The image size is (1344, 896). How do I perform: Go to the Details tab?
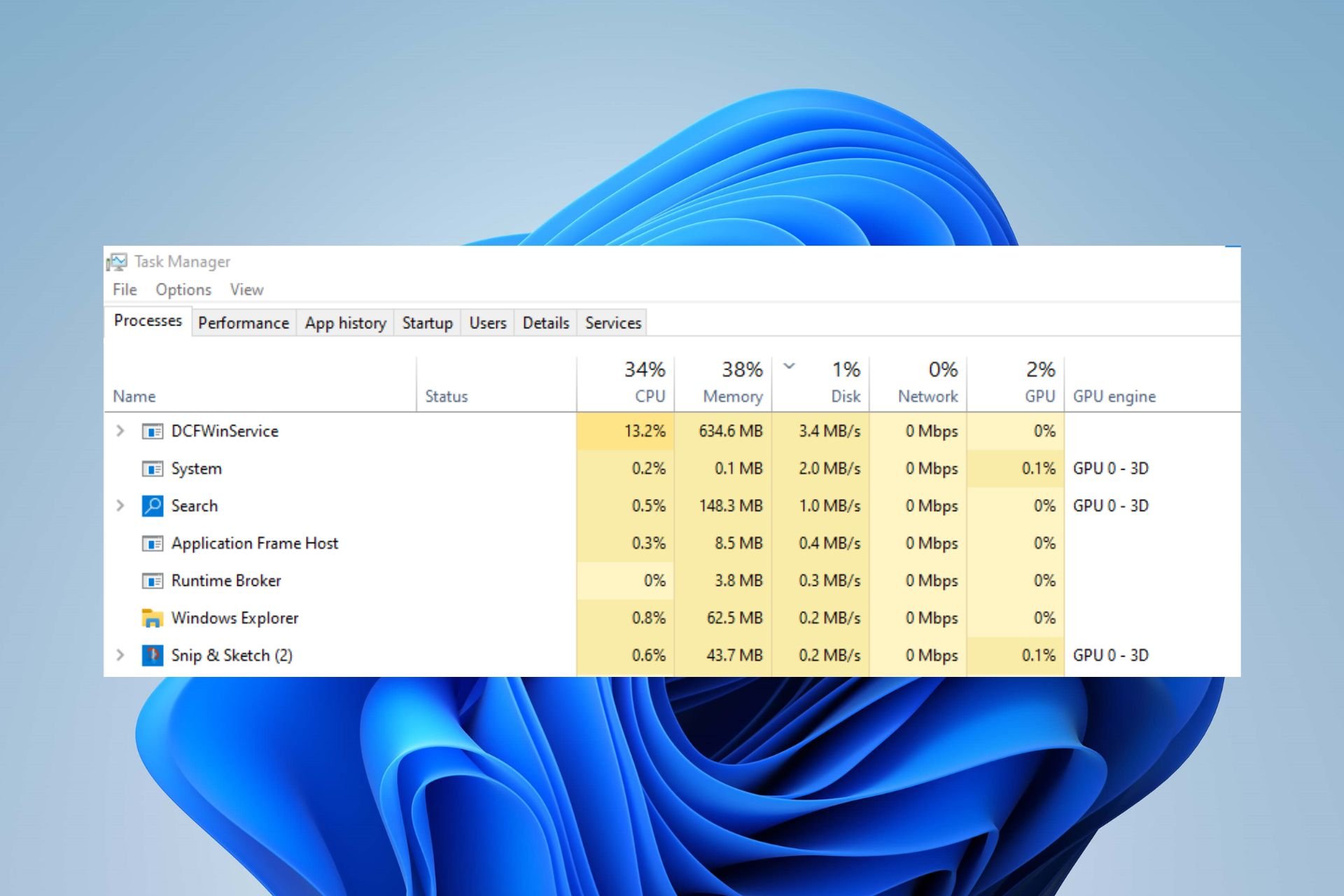pos(545,323)
